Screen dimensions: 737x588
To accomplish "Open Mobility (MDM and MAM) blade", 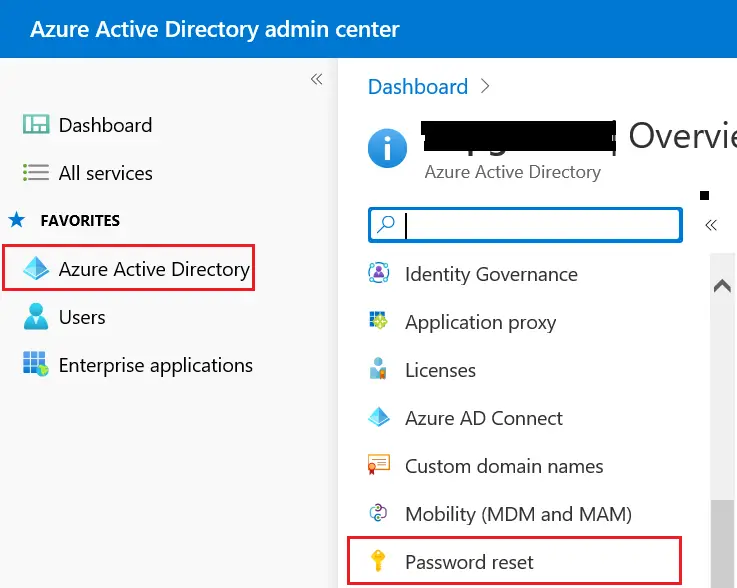I will coord(518,514).
